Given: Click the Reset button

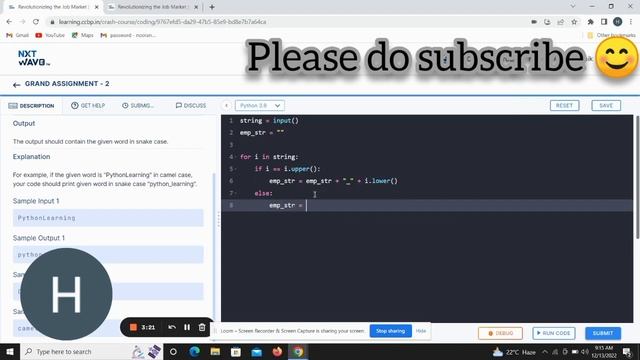Looking at the screenshot, I should coord(564,105).
